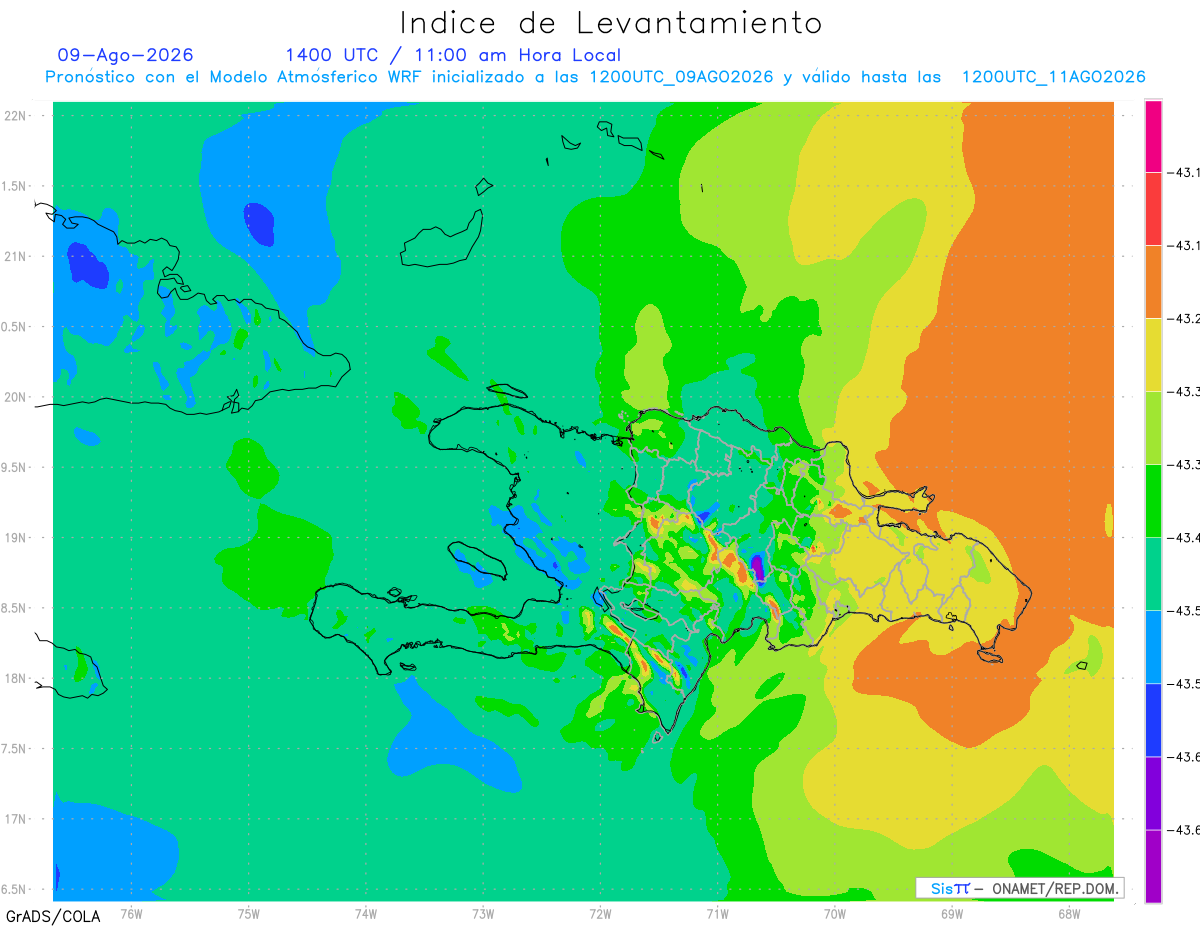The image size is (1200, 927).
Task: Click the '6.5N' latitude label
Action: click(x=16, y=889)
